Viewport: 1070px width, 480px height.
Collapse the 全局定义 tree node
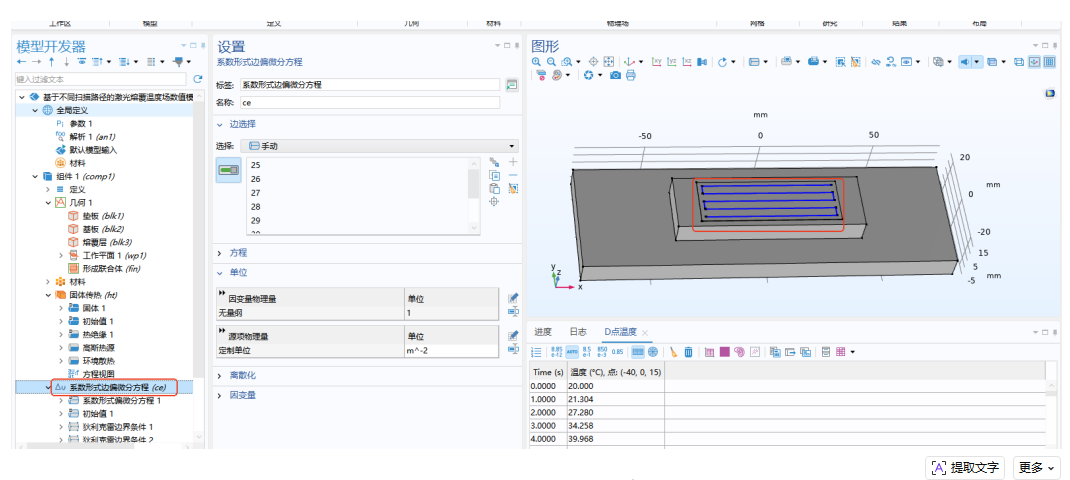click(x=34, y=110)
